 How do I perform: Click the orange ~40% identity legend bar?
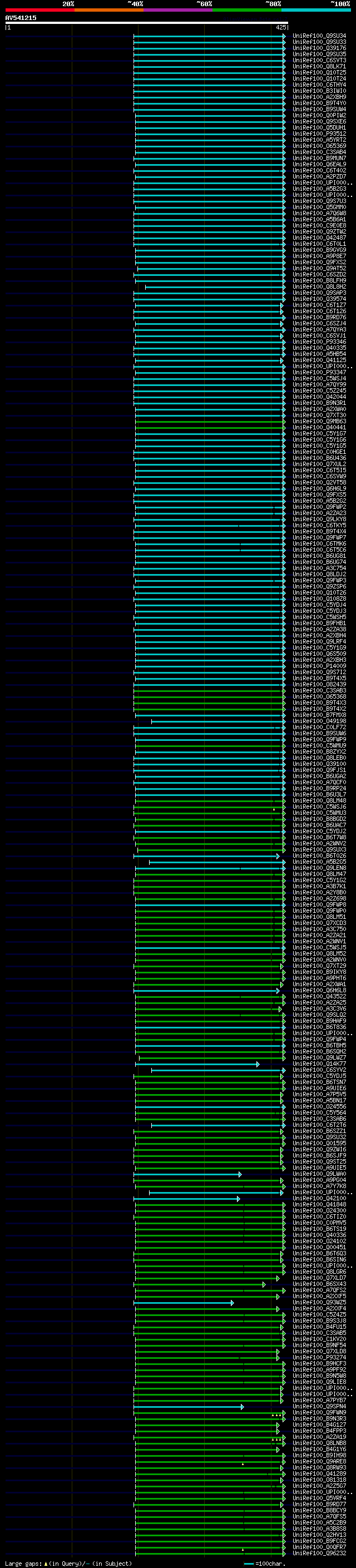(109, 10)
